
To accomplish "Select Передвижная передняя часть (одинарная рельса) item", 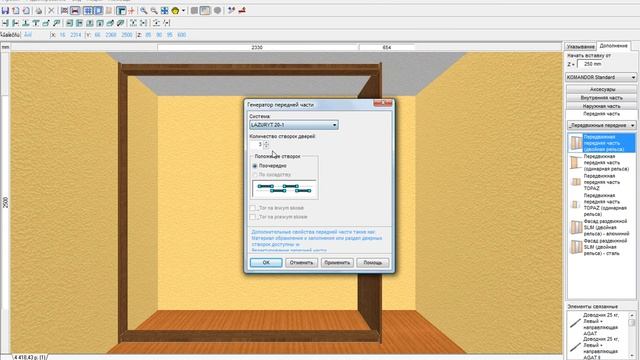I will (x=602, y=162).
